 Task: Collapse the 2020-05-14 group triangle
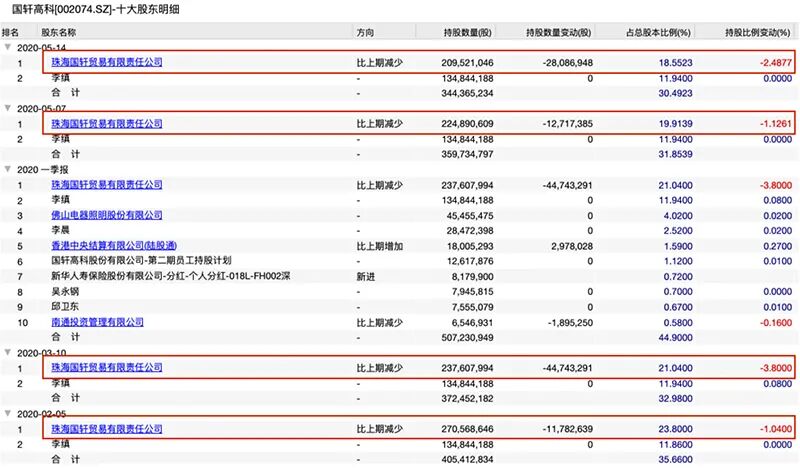[8, 47]
